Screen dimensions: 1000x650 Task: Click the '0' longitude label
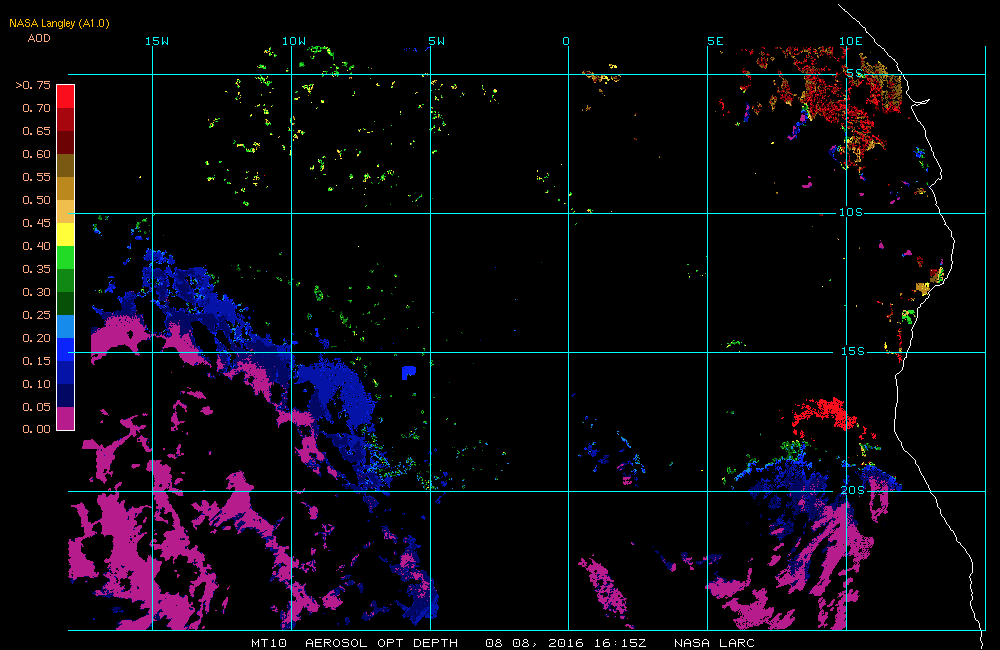(566, 41)
